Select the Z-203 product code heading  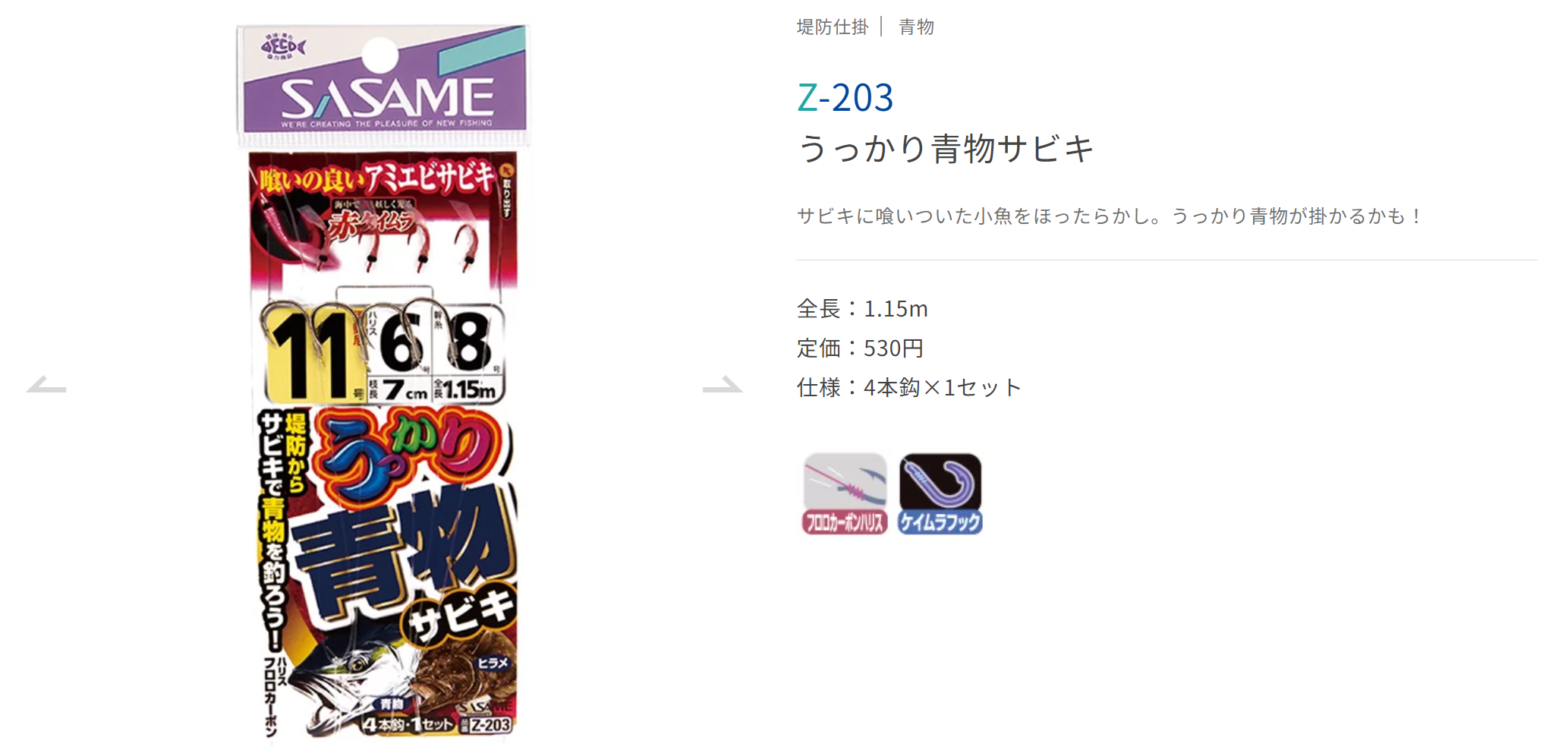tap(845, 98)
